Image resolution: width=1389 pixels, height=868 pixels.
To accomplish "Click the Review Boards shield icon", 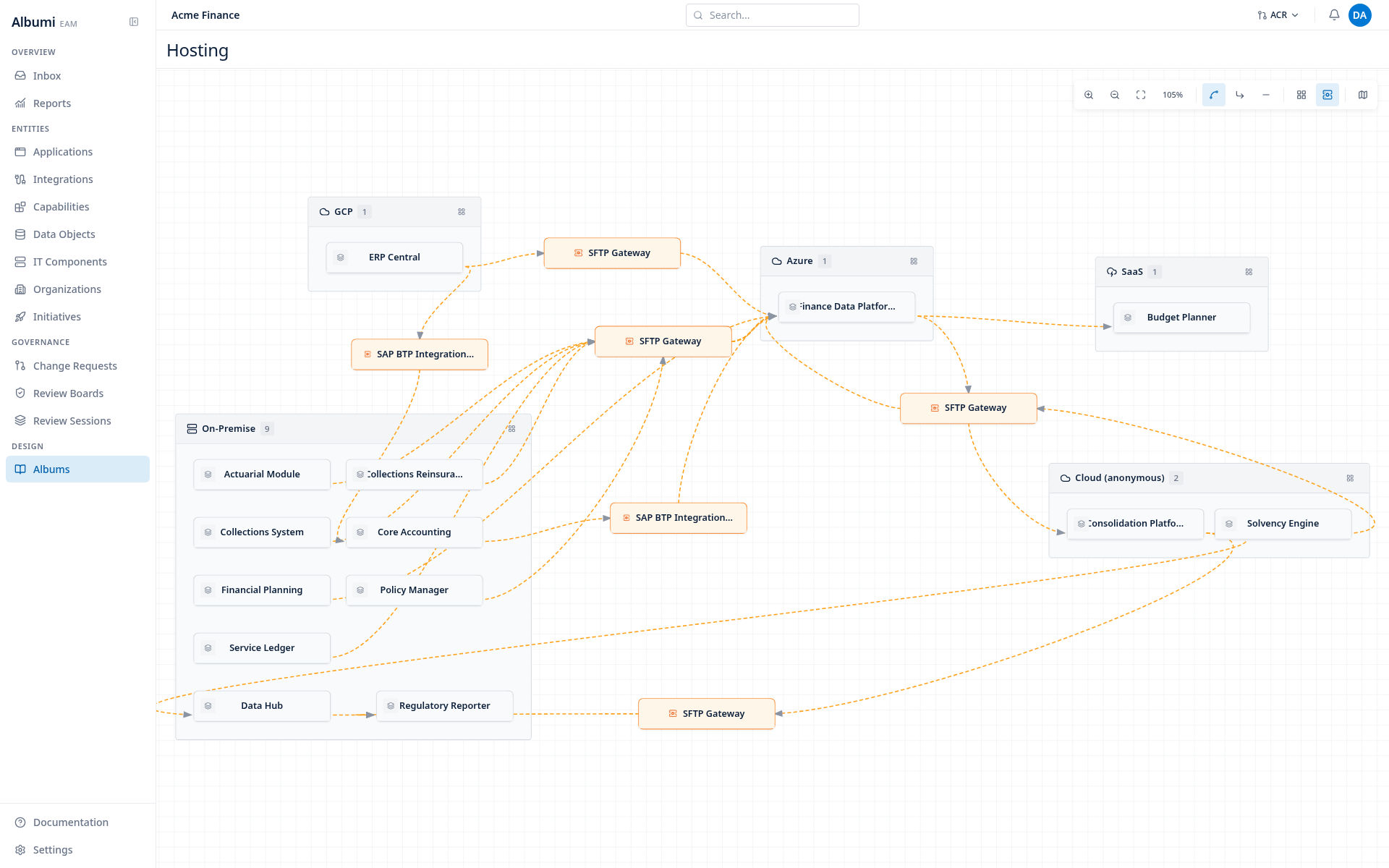I will pos(20,393).
